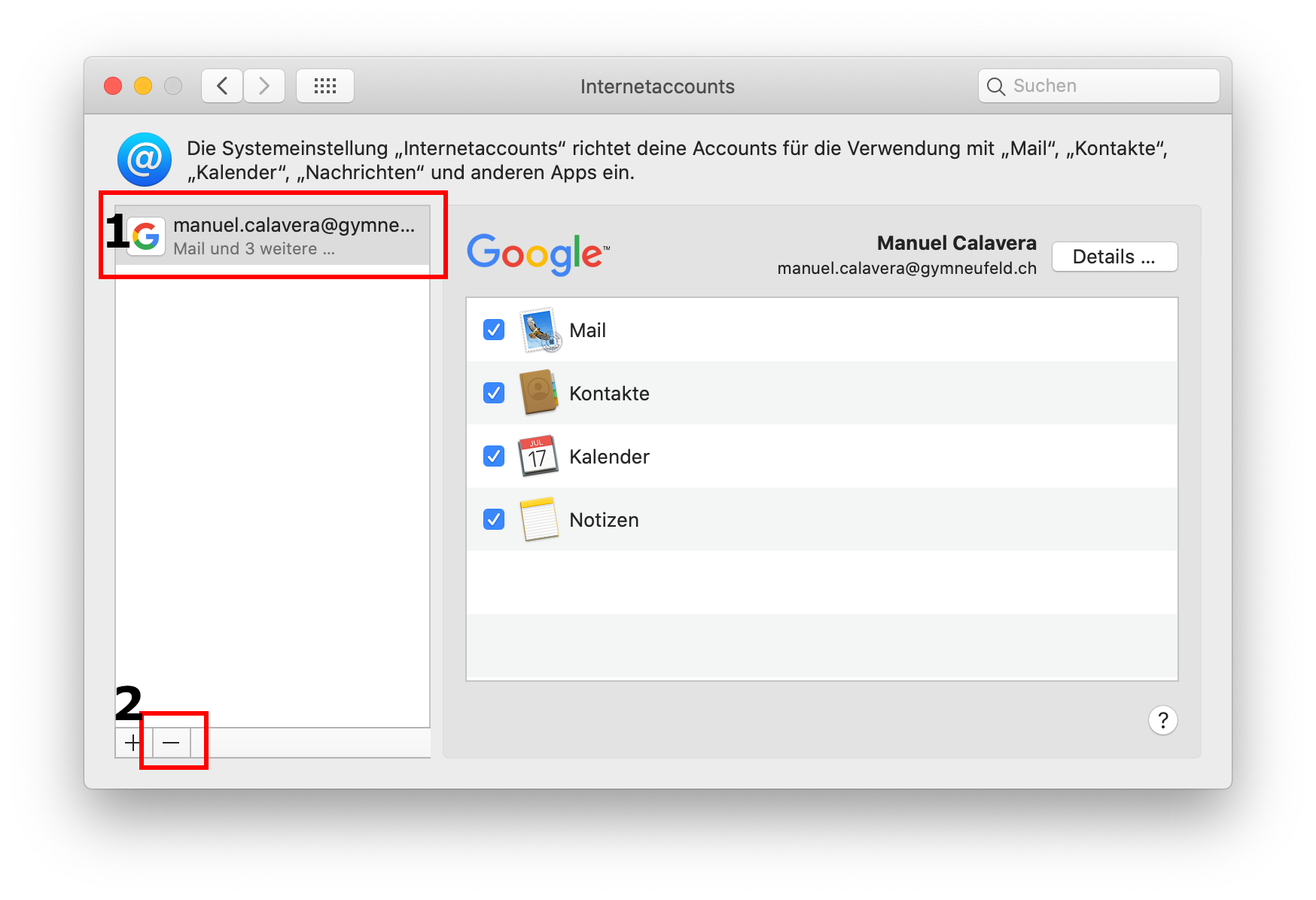Click the Mail app icon
The width and height of the screenshot is (1316, 900).
(540, 330)
